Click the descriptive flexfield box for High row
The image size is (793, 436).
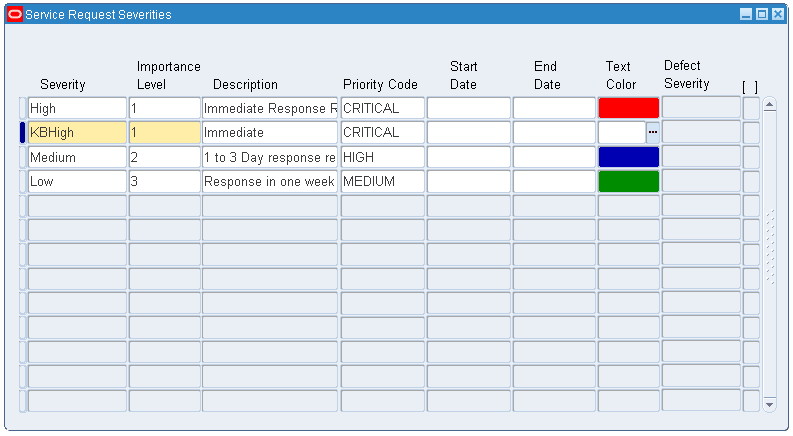pos(751,108)
